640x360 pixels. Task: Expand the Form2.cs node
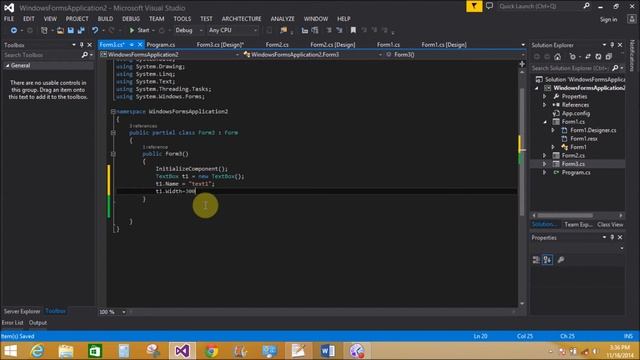click(x=544, y=156)
